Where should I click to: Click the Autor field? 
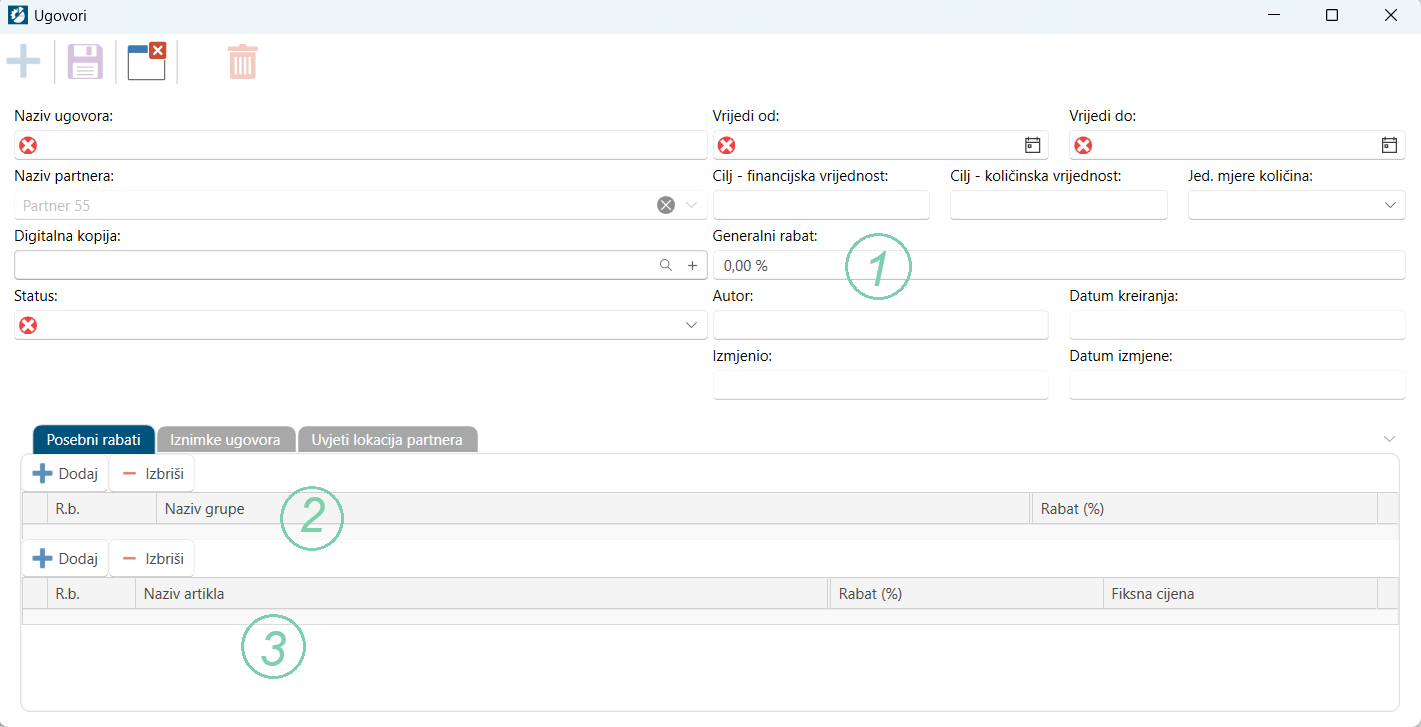(x=881, y=325)
